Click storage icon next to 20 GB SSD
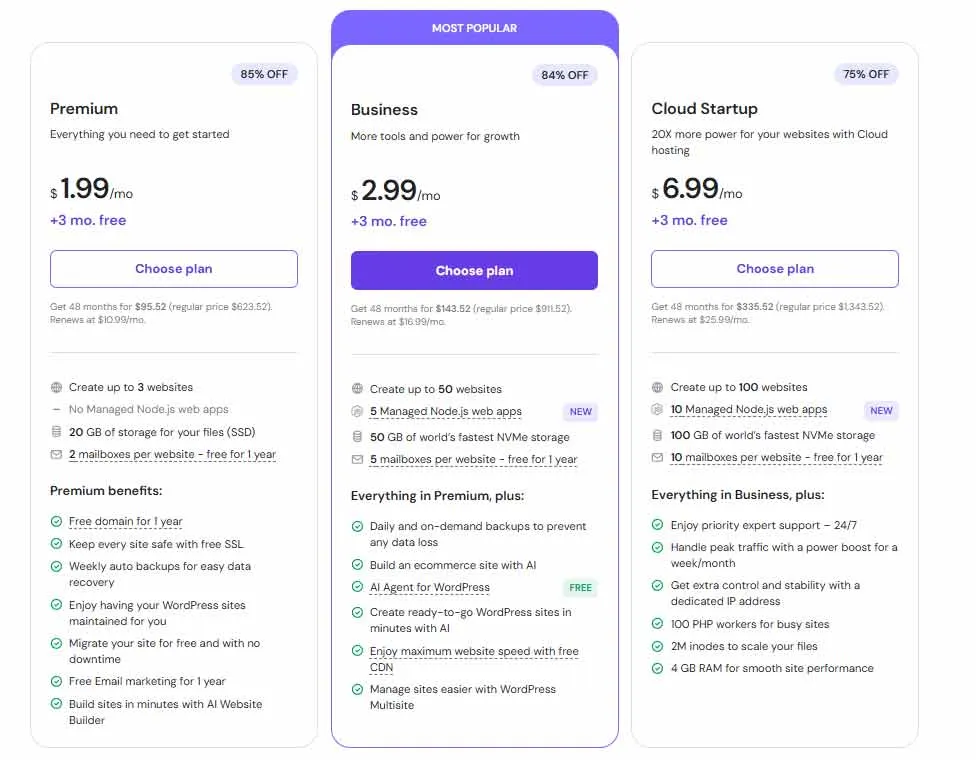 (x=56, y=432)
